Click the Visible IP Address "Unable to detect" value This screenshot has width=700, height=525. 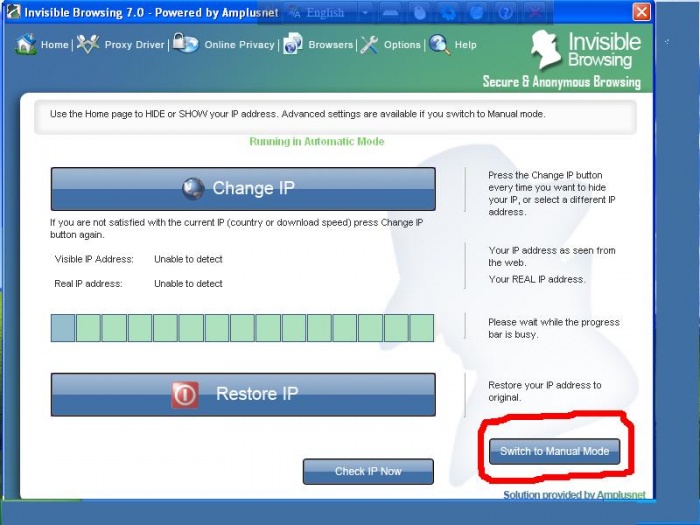coord(188,259)
